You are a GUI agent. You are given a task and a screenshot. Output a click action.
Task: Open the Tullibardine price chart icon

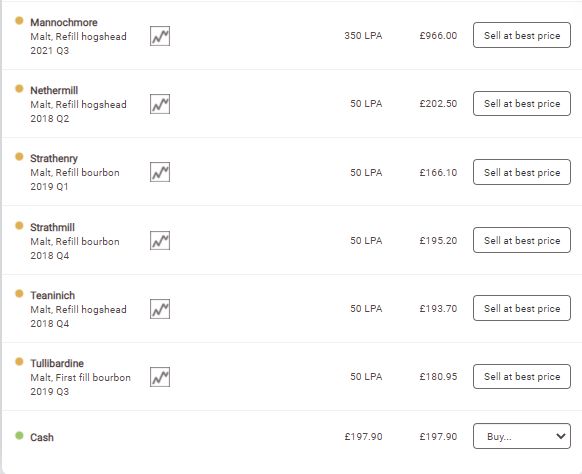coord(160,377)
